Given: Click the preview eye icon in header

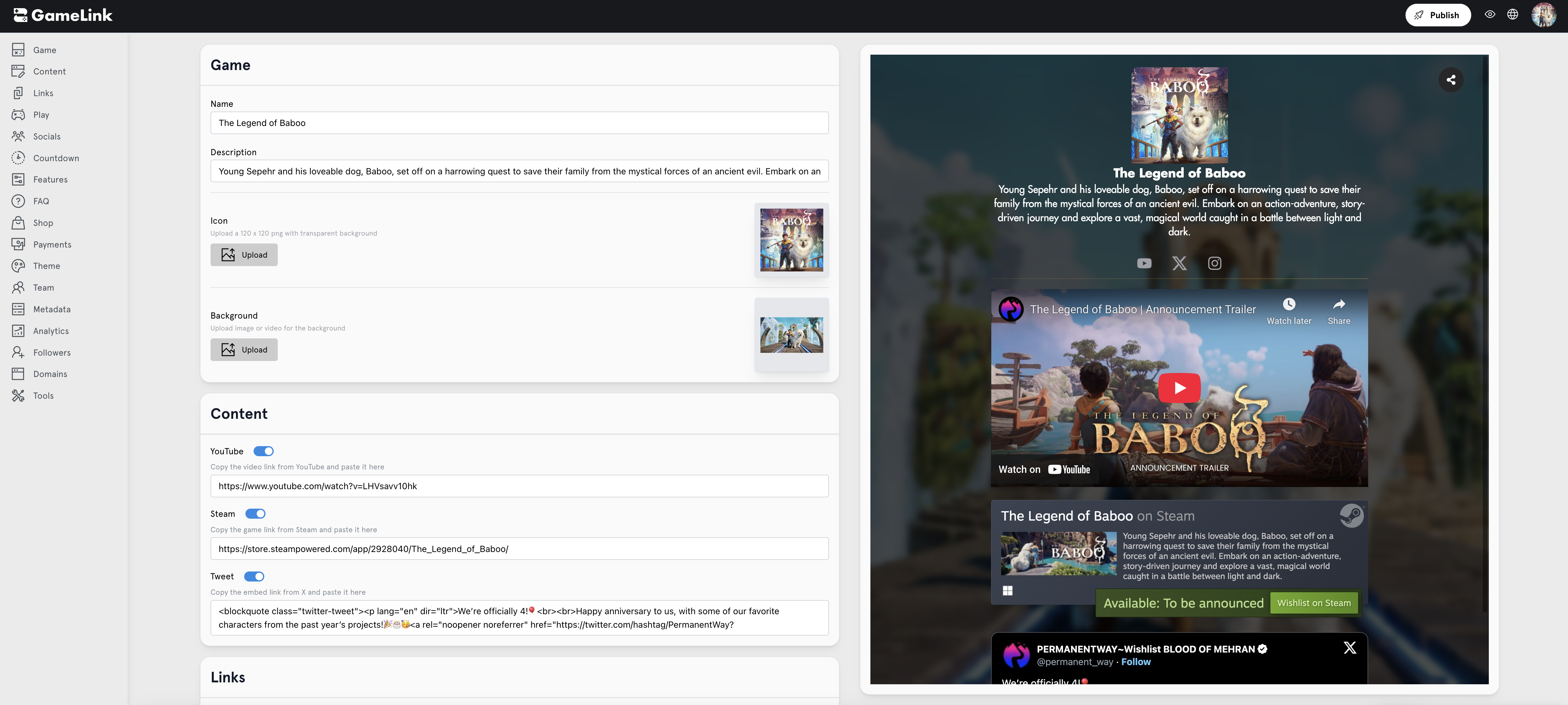Looking at the screenshot, I should coord(1489,15).
